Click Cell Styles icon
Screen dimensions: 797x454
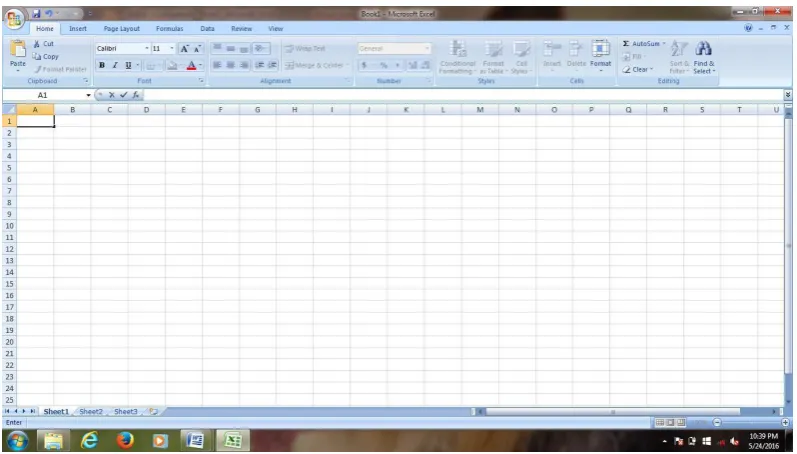522,50
